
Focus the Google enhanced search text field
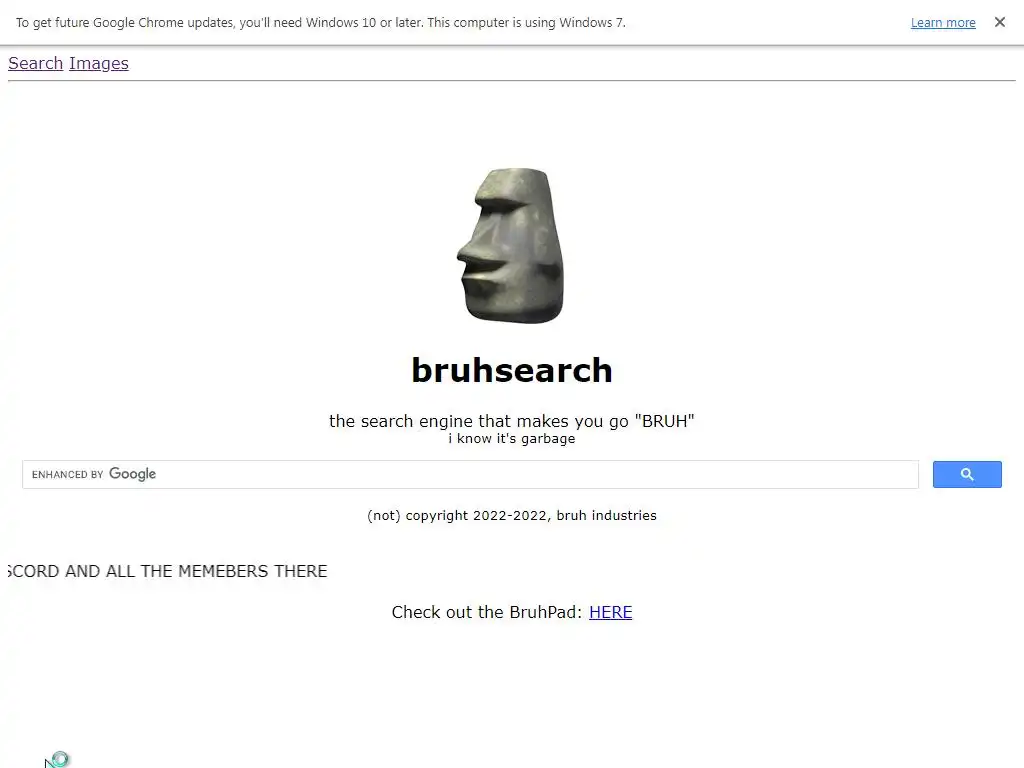click(470, 474)
